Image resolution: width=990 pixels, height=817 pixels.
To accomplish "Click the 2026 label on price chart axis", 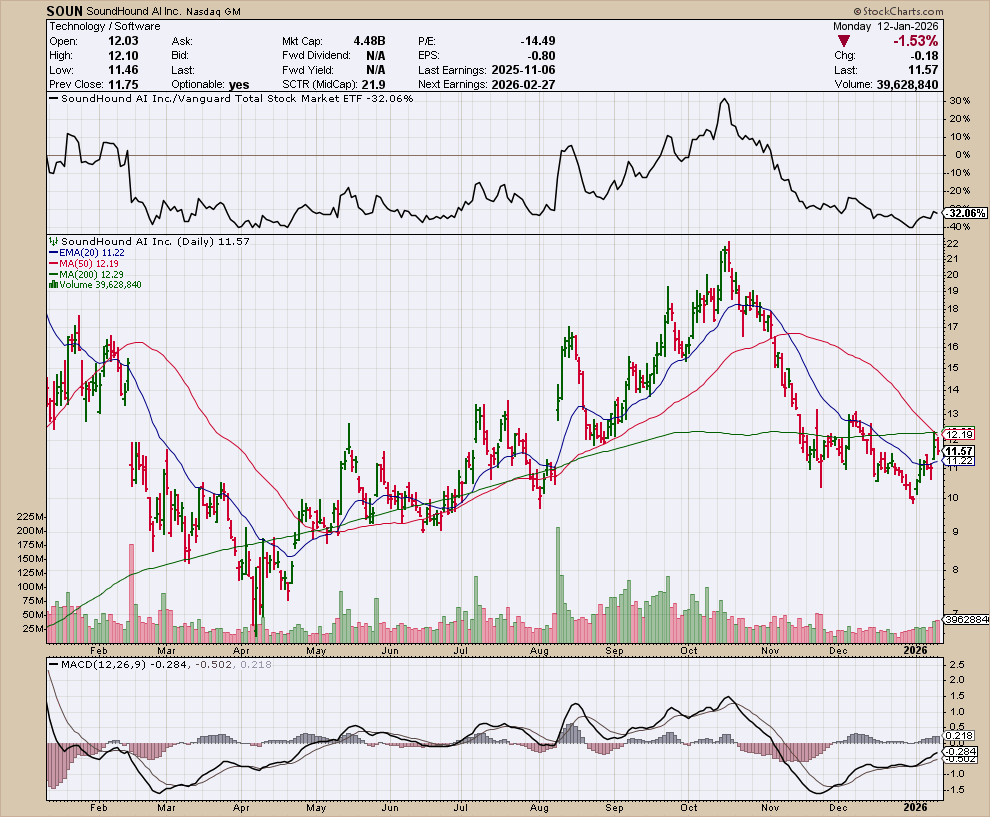I will point(915,650).
